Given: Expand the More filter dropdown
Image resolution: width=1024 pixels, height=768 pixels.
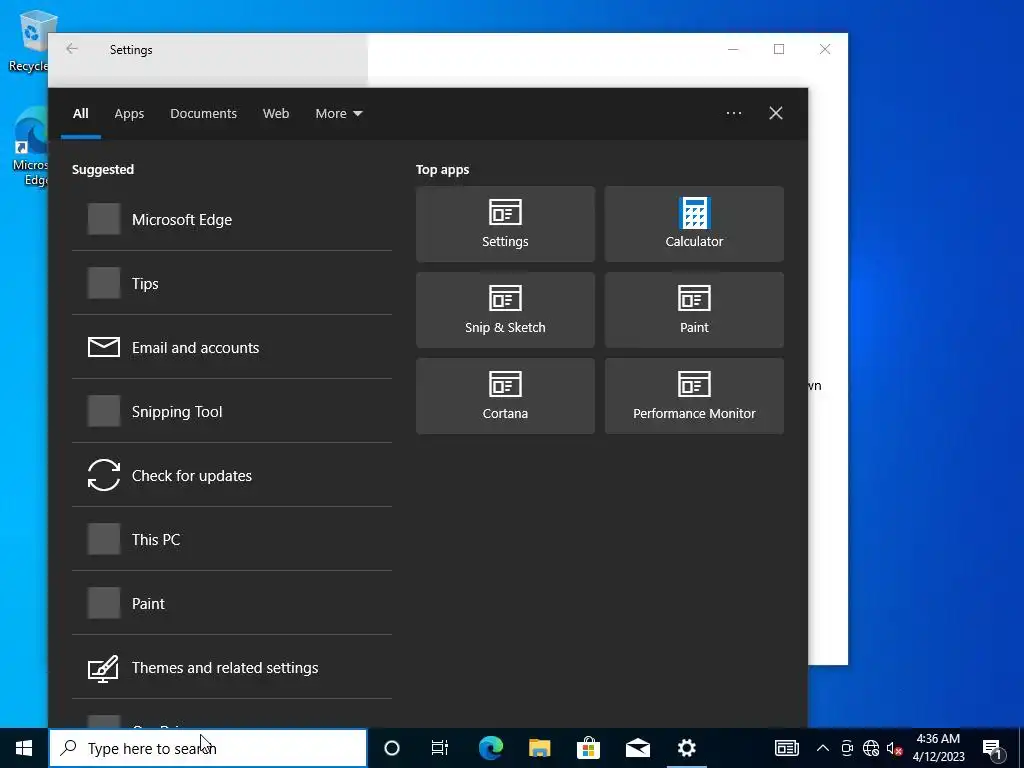Looking at the screenshot, I should 338,114.
